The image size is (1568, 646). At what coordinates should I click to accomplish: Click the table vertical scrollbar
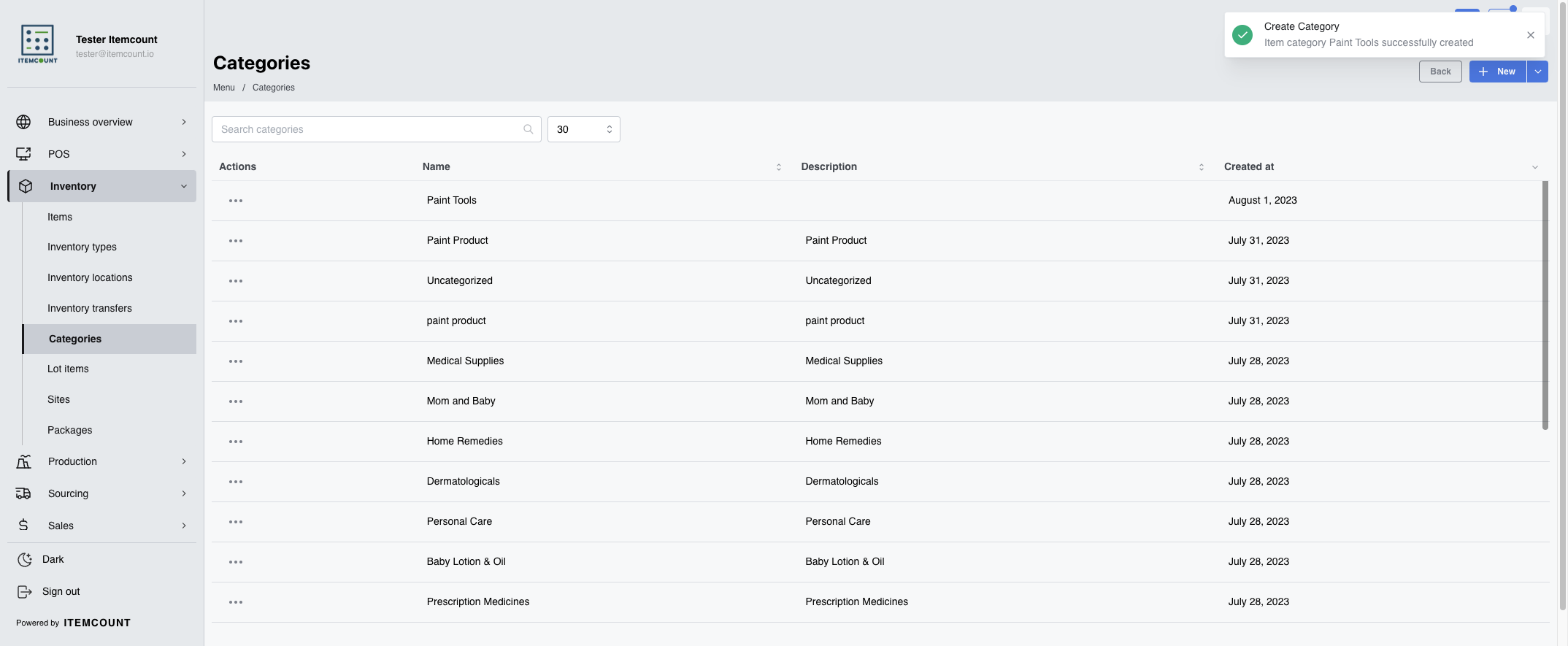pyautogui.click(x=1545, y=305)
